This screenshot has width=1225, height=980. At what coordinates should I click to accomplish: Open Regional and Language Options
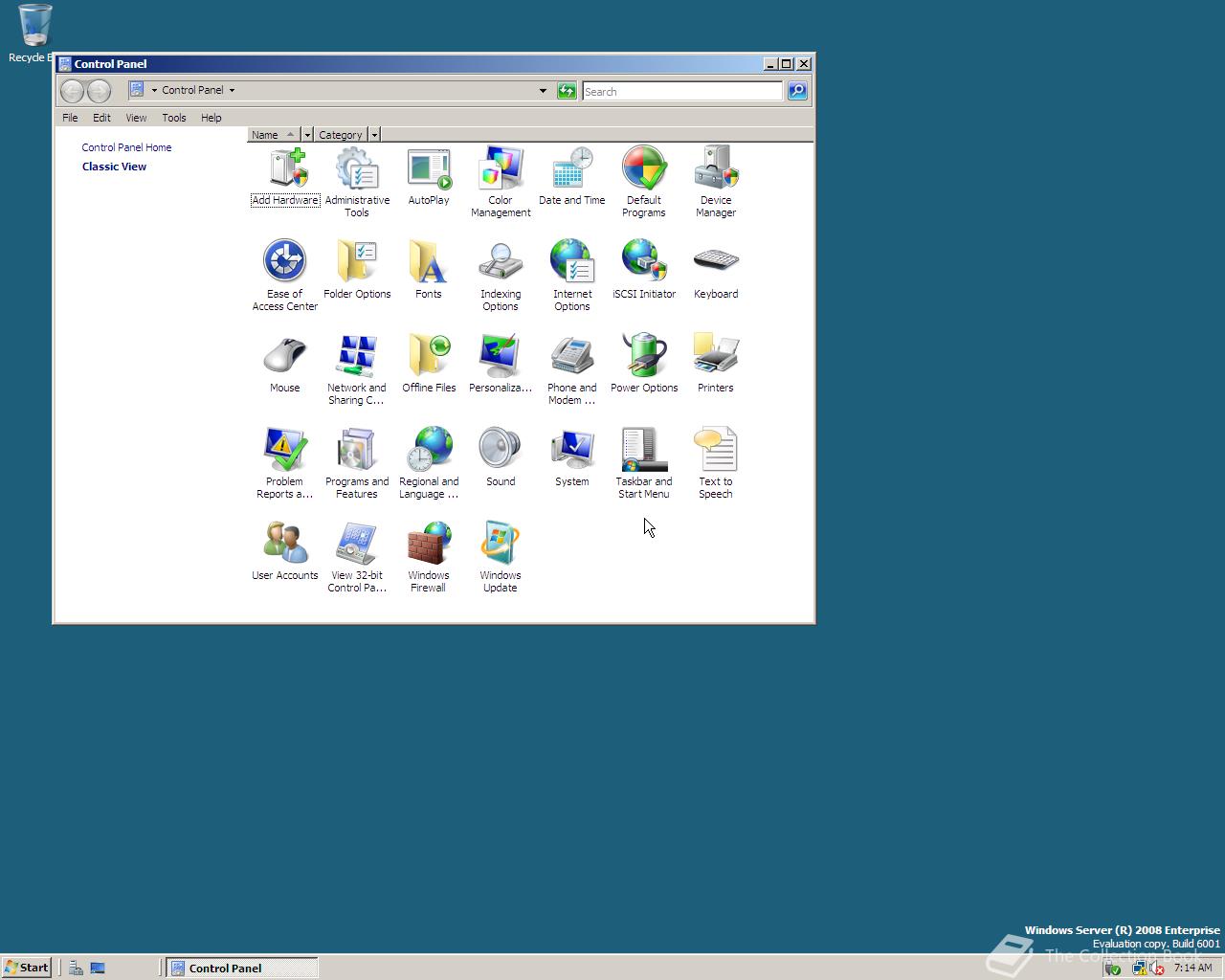coord(429,463)
